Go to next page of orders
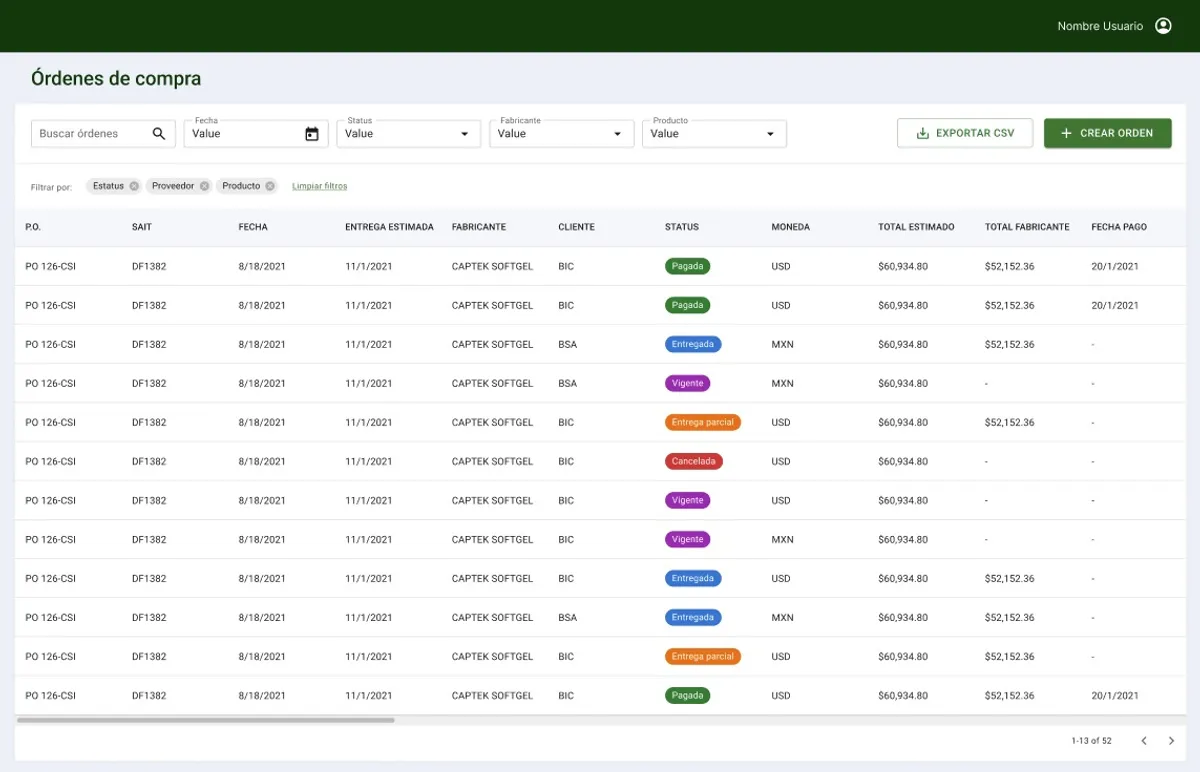The height and width of the screenshot is (772, 1200). point(1171,741)
